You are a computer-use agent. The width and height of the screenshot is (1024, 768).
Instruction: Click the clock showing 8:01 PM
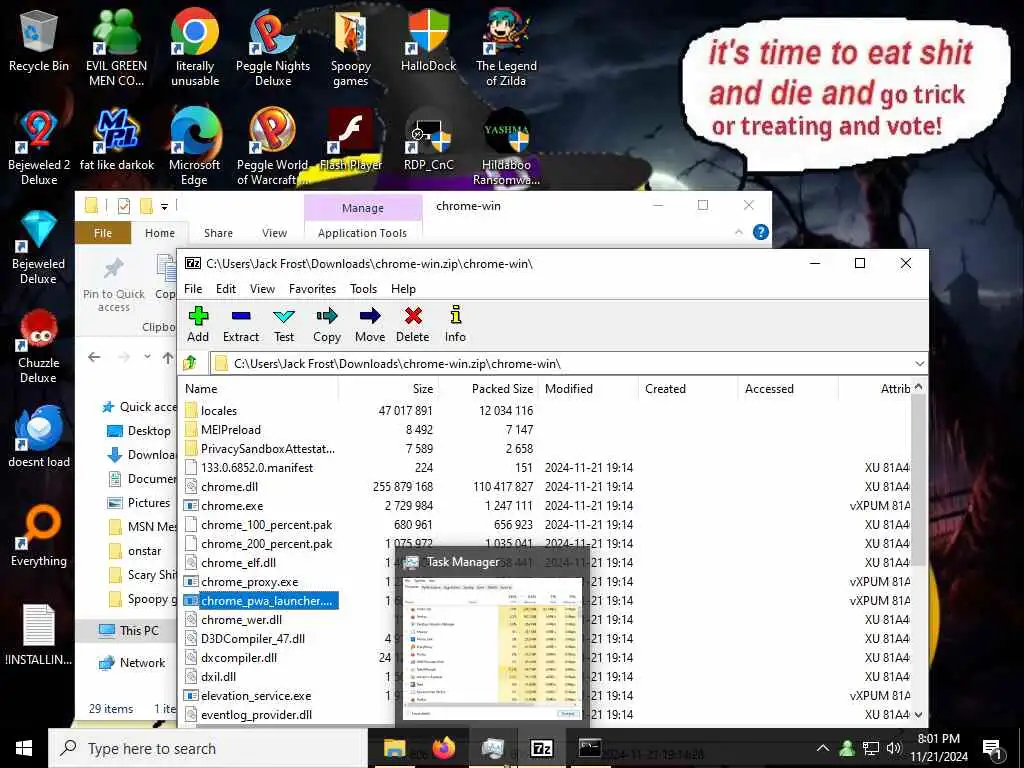pyautogui.click(x=938, y=748)
